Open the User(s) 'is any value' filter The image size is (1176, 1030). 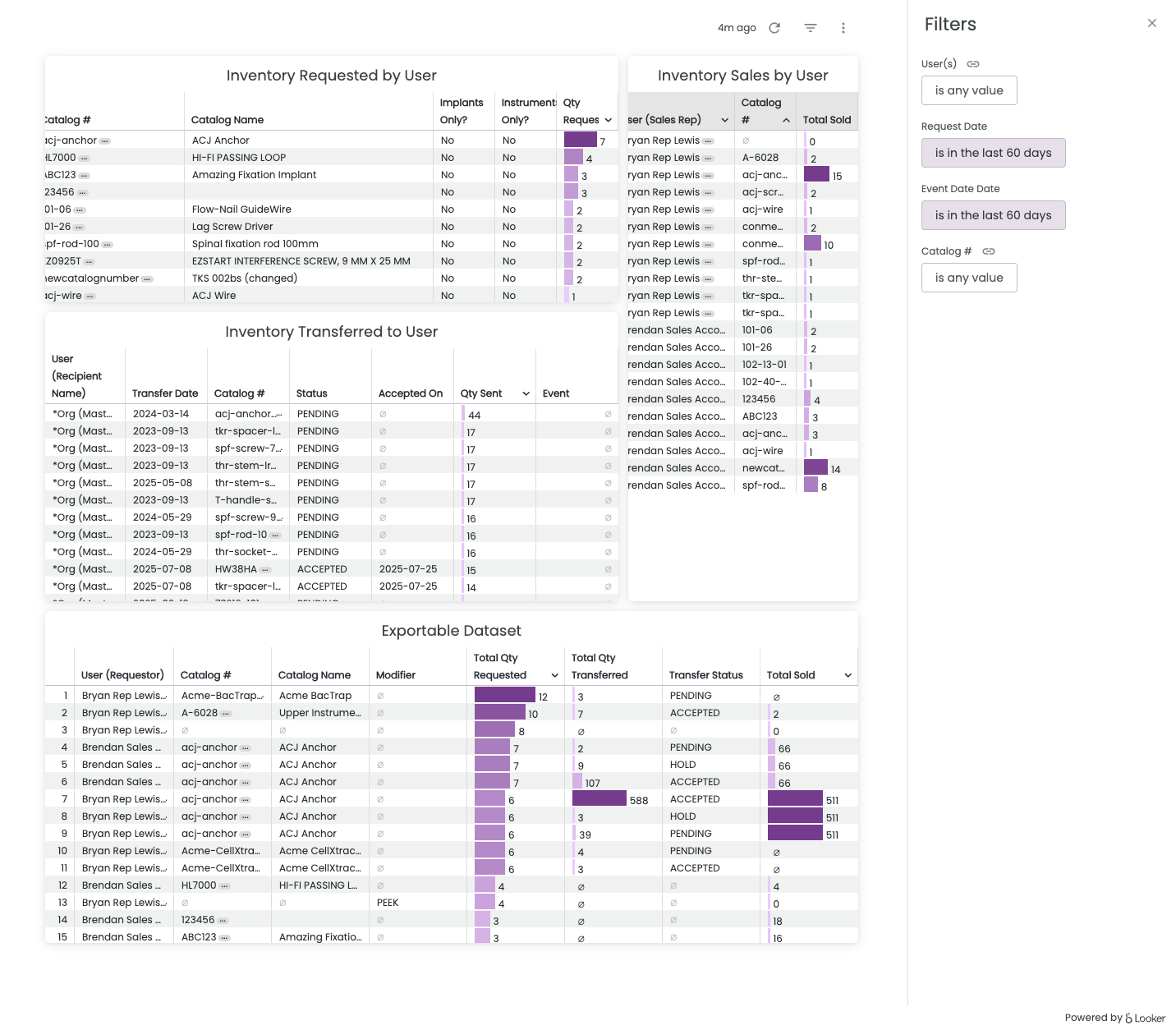969,90
